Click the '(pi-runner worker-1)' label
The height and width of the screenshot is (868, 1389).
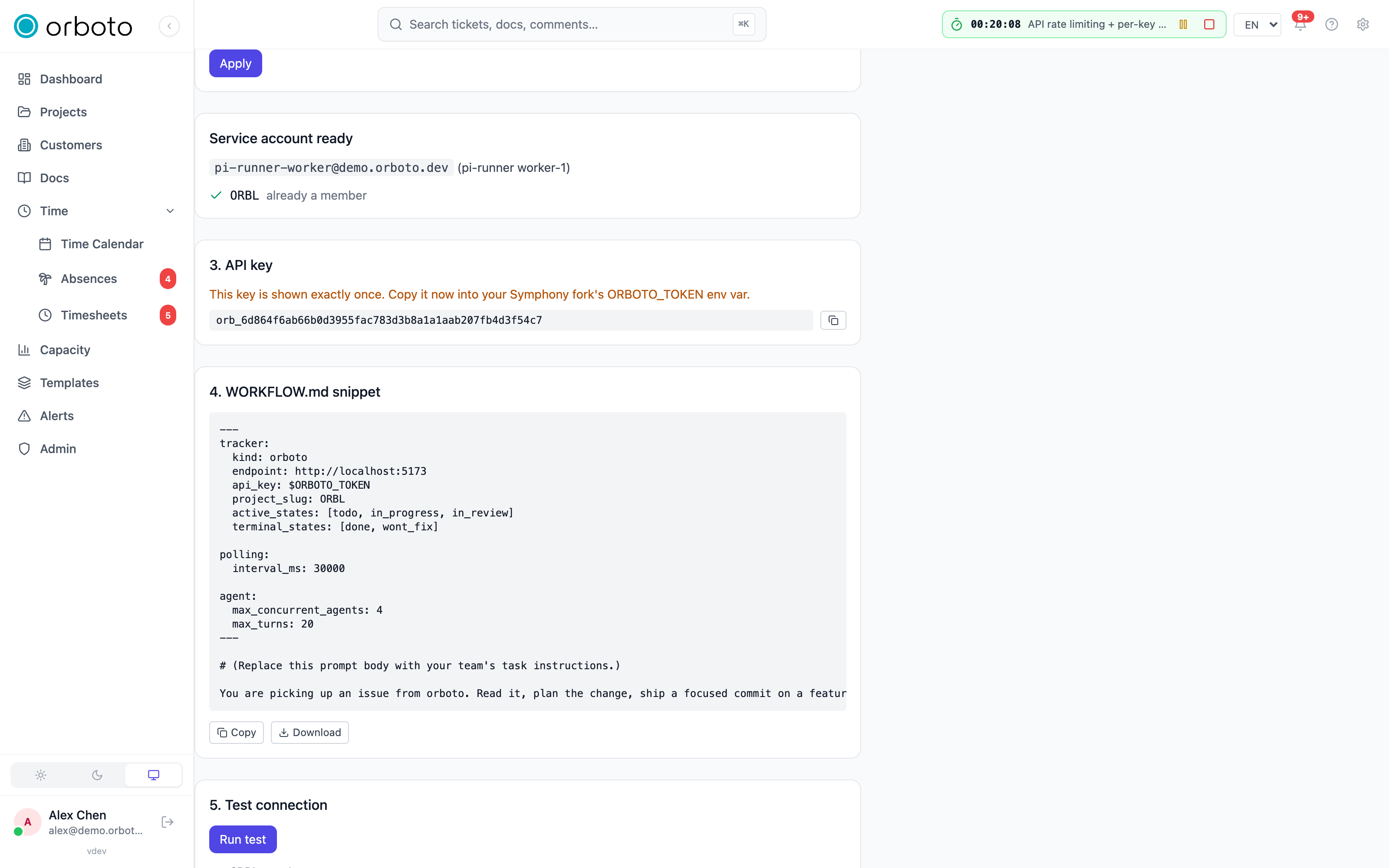tap(513, 168)
